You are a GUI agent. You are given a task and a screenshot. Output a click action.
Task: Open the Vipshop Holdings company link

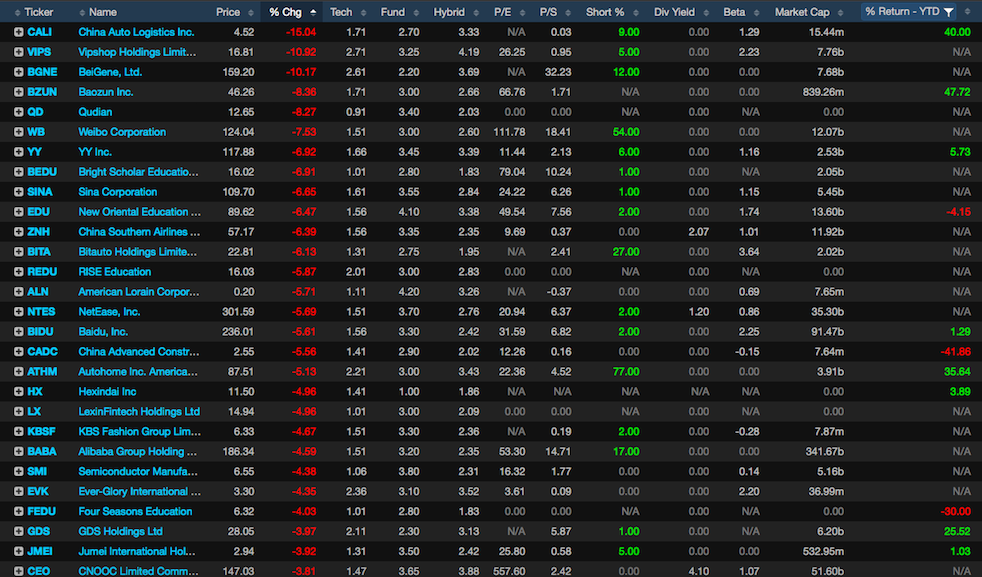coord(137,52)
